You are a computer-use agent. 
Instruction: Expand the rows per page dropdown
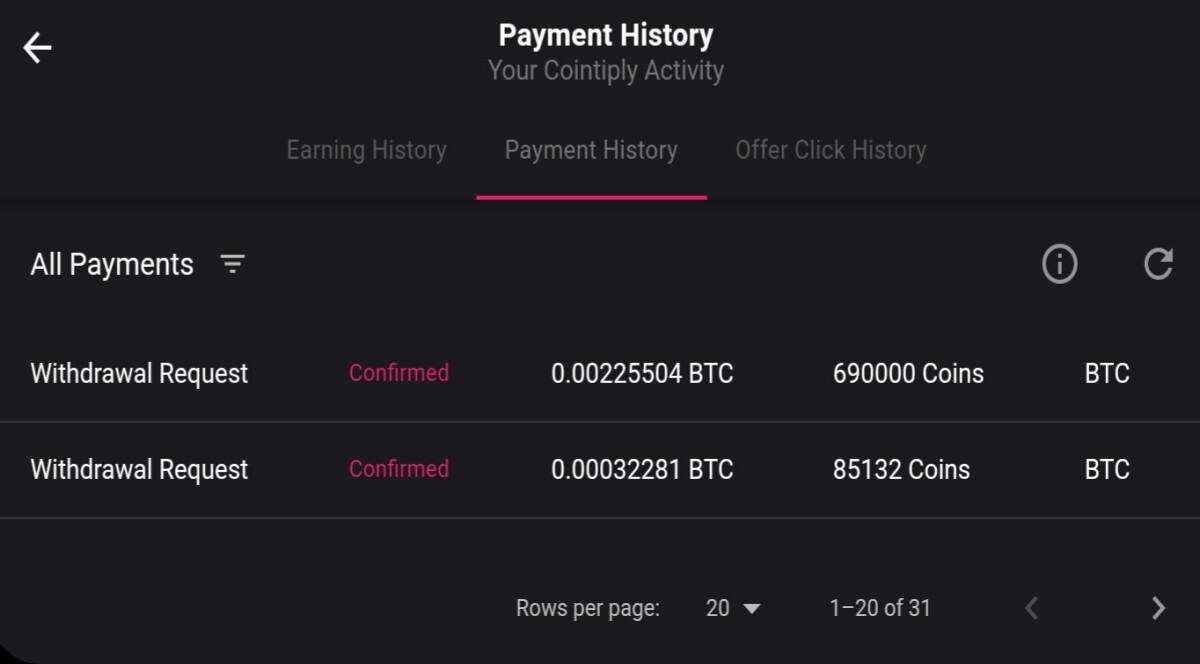pos(734,607)
